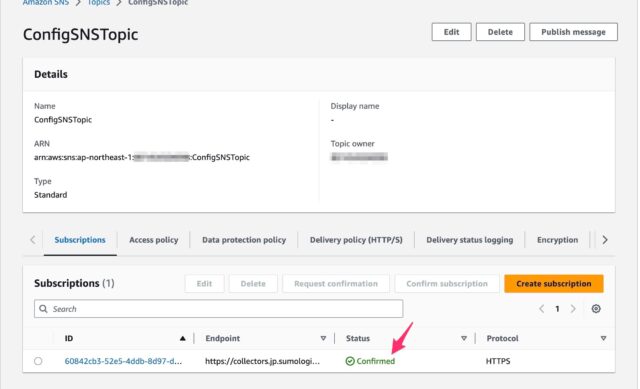This screenshot has height=389, width=640.
Task: Open the Delivery status logging tab
Action: click(469, 240)
